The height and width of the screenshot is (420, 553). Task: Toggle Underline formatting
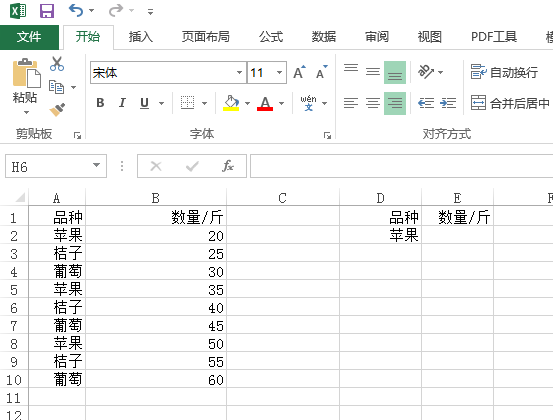[x=144, y=103]
